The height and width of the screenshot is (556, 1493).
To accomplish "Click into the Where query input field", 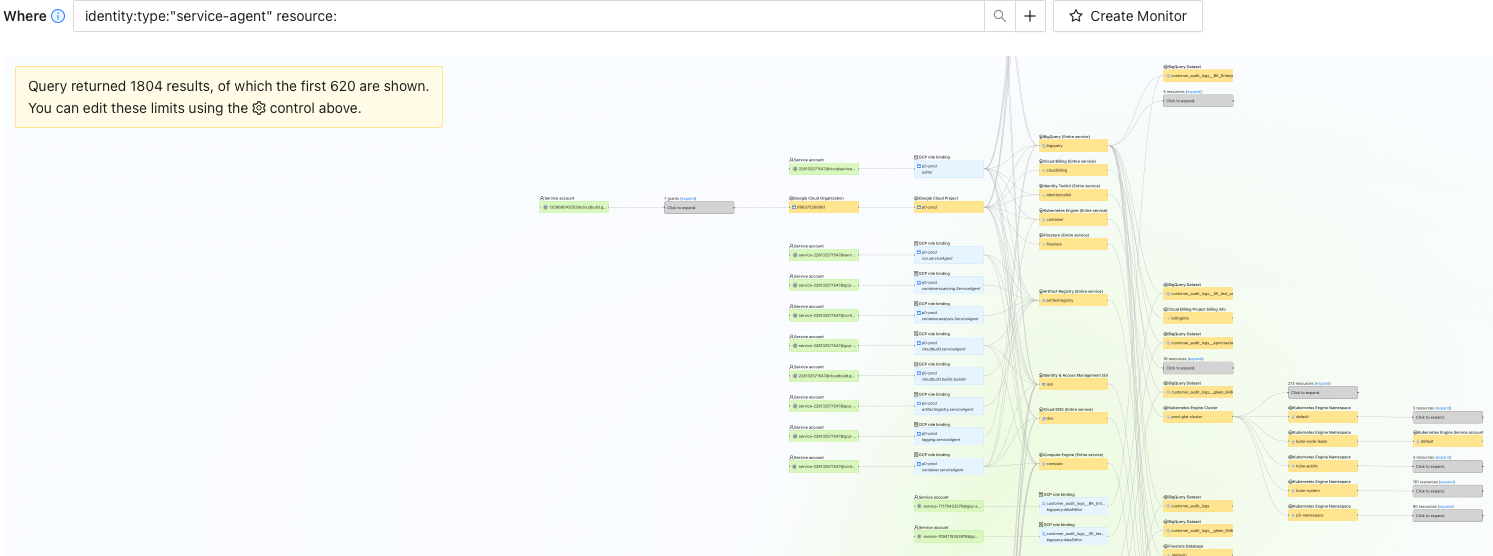I will [x=529, y=16].
